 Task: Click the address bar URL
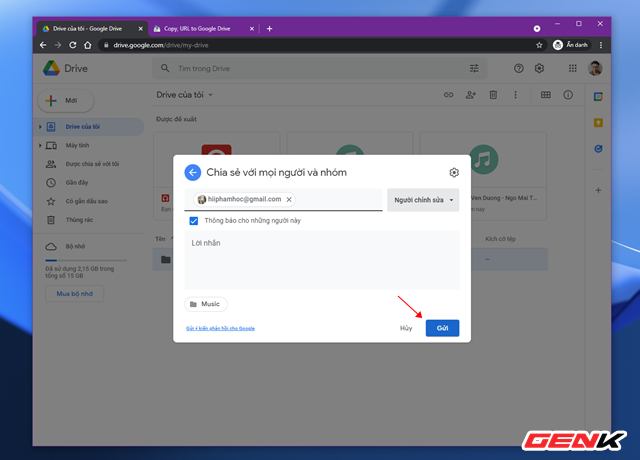click(x=161, y=45)
